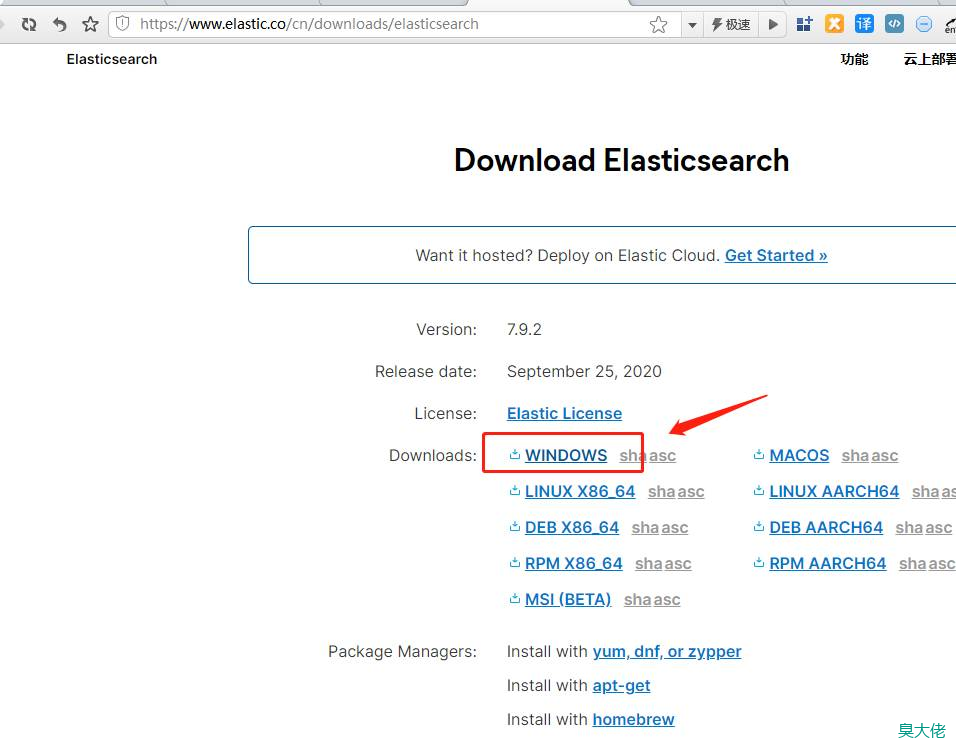
Task: Click the play arrow icon in the toolbar
Action: click(x=773, y=24)
